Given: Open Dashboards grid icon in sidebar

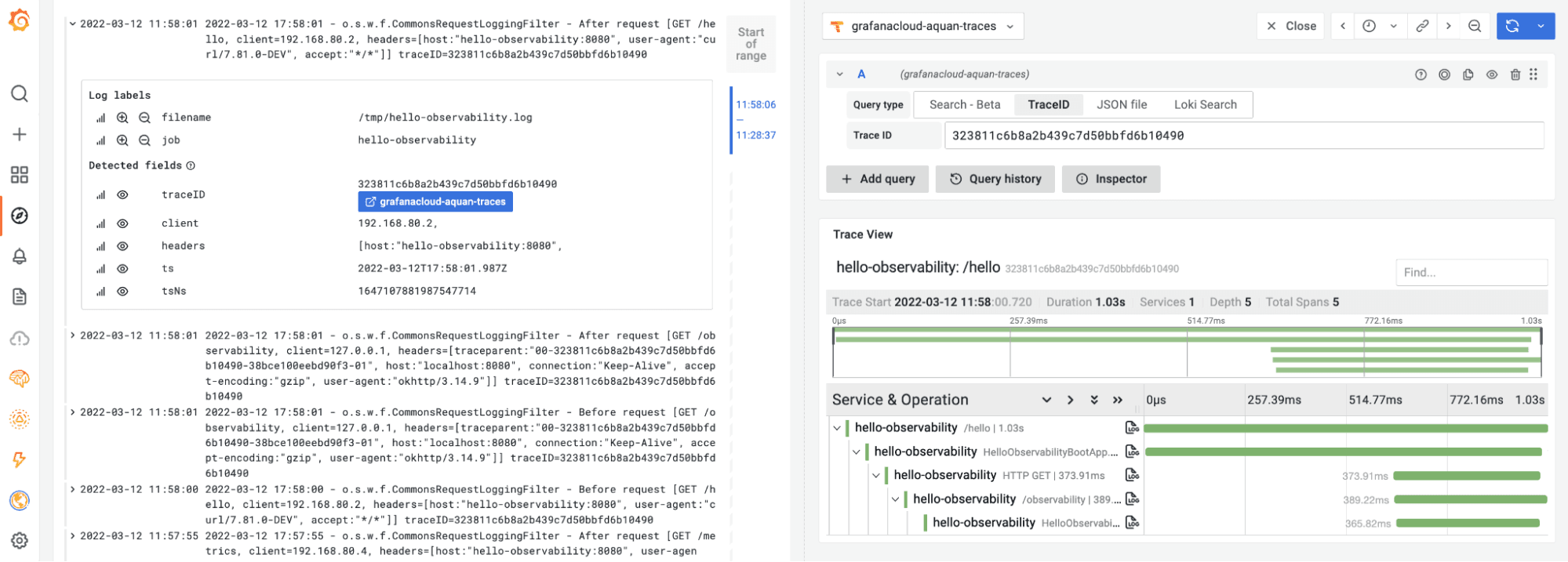Looking at the screenshot, I should [x=20, y=175].
